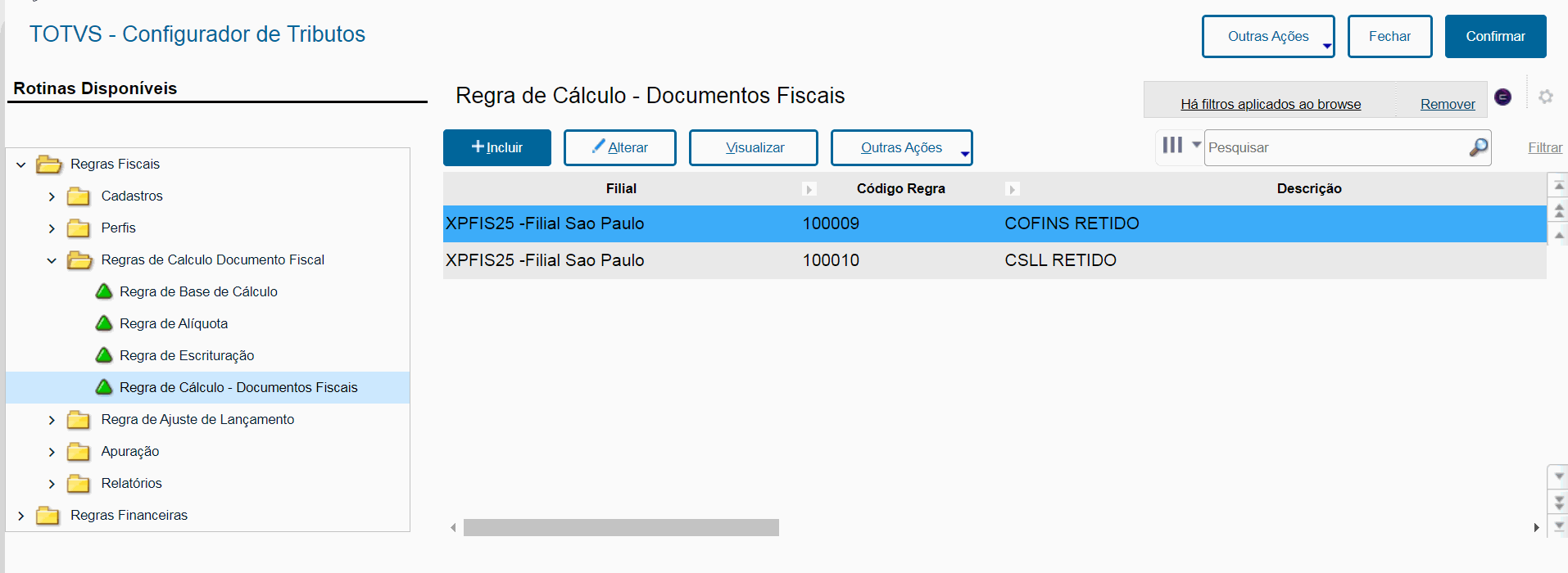
Task: Click the page-up double arrow icon
Action: 1559,211
